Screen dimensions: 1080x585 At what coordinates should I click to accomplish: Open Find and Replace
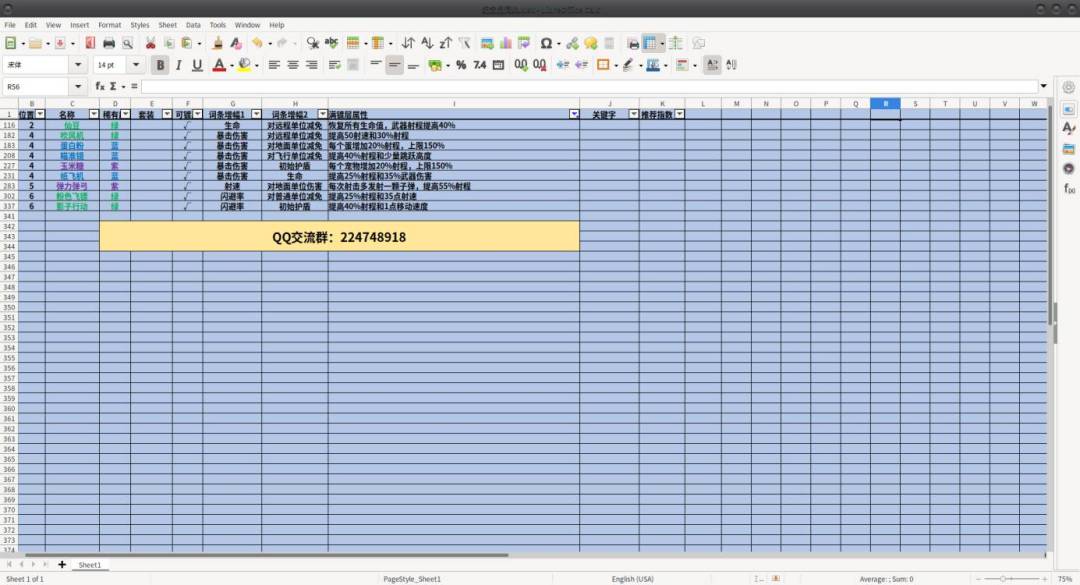tap(313, 43)
